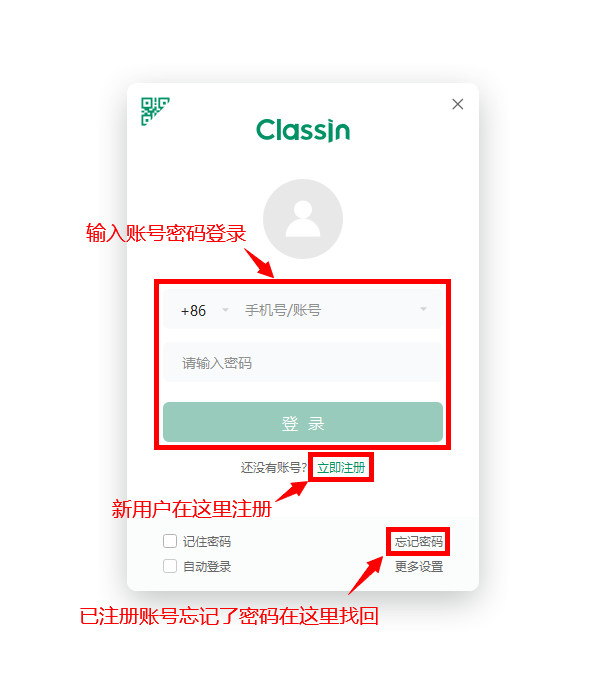
Task: Focus the 请输入密码 password field
Action: 303,362
